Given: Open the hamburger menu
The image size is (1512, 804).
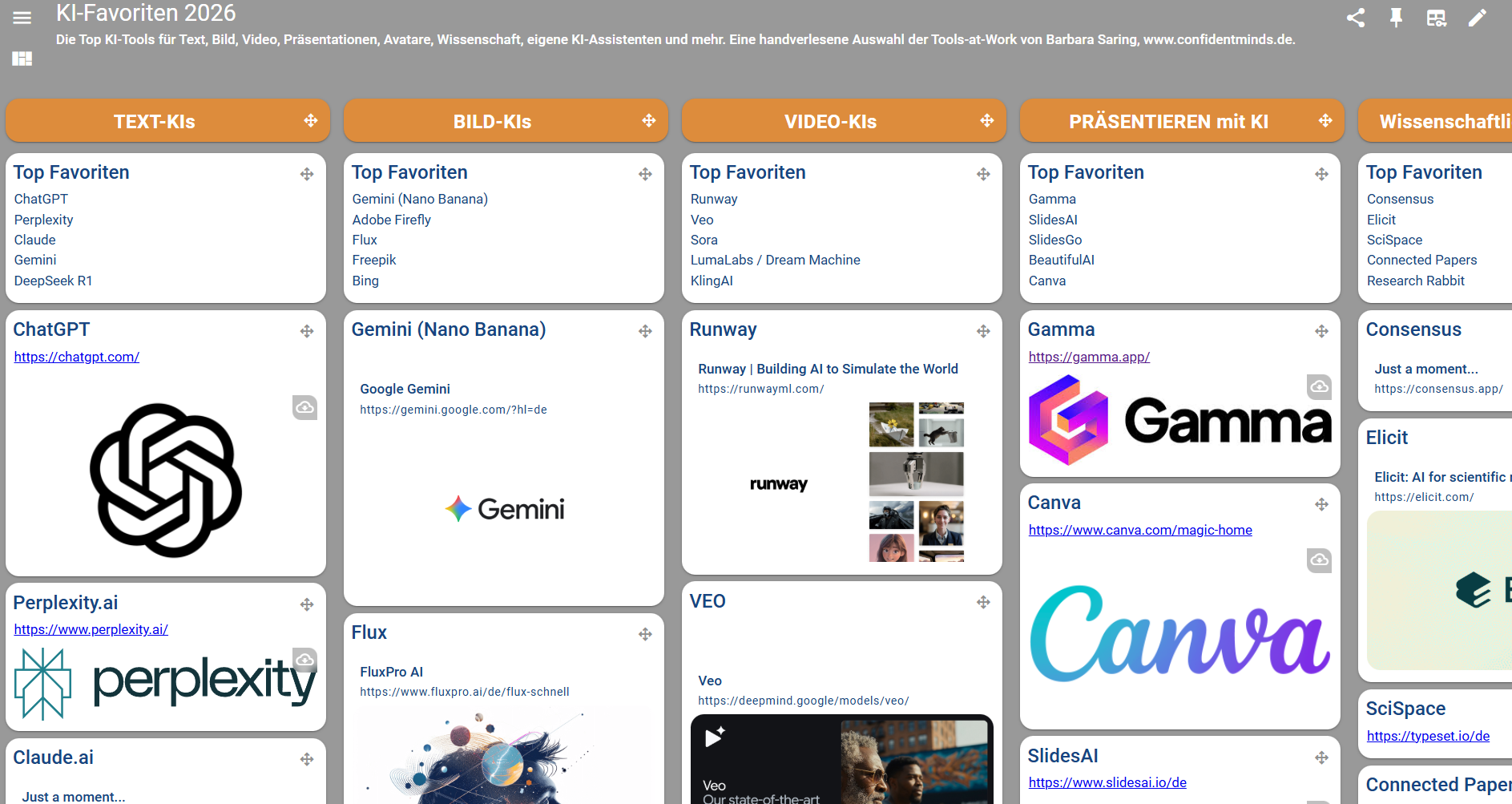Looking at the screenshot, I should pos(22,18).
